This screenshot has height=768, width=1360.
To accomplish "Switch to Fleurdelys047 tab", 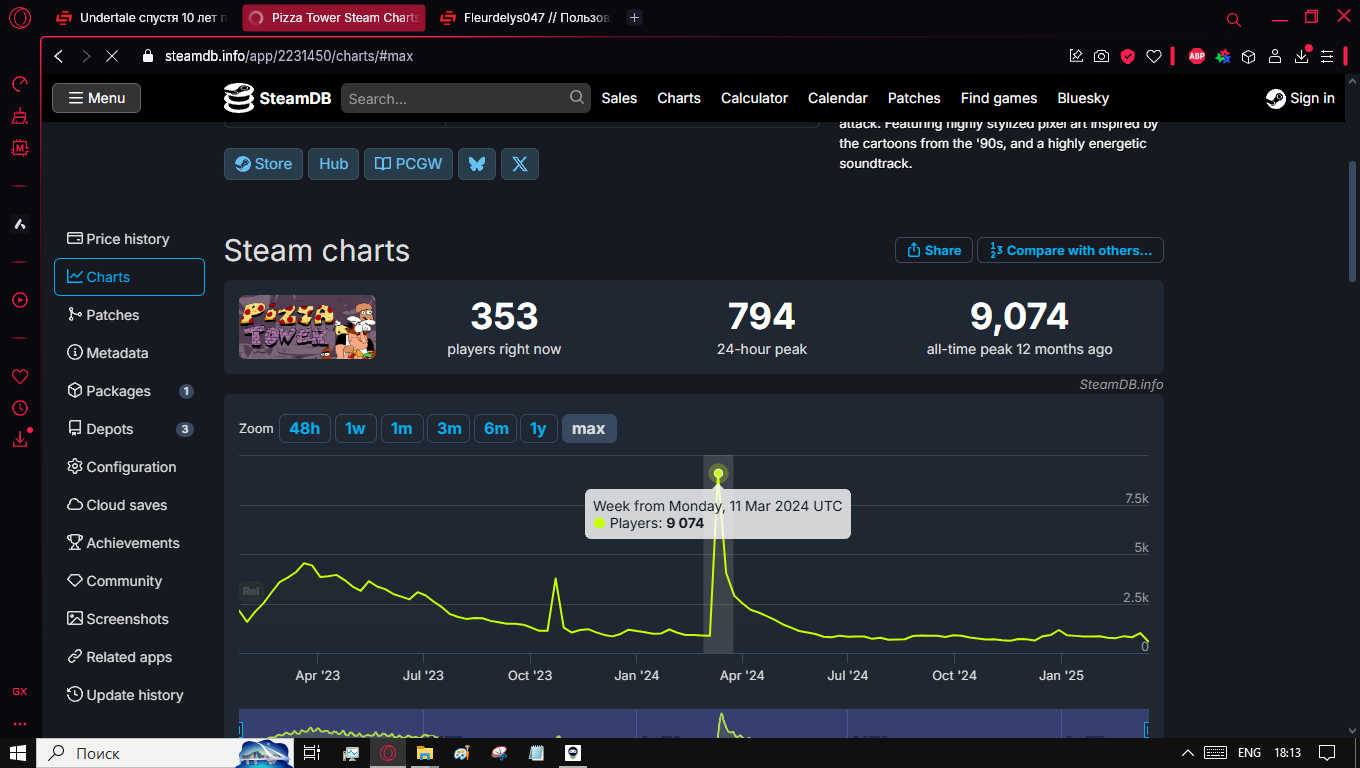I will 523,18.
